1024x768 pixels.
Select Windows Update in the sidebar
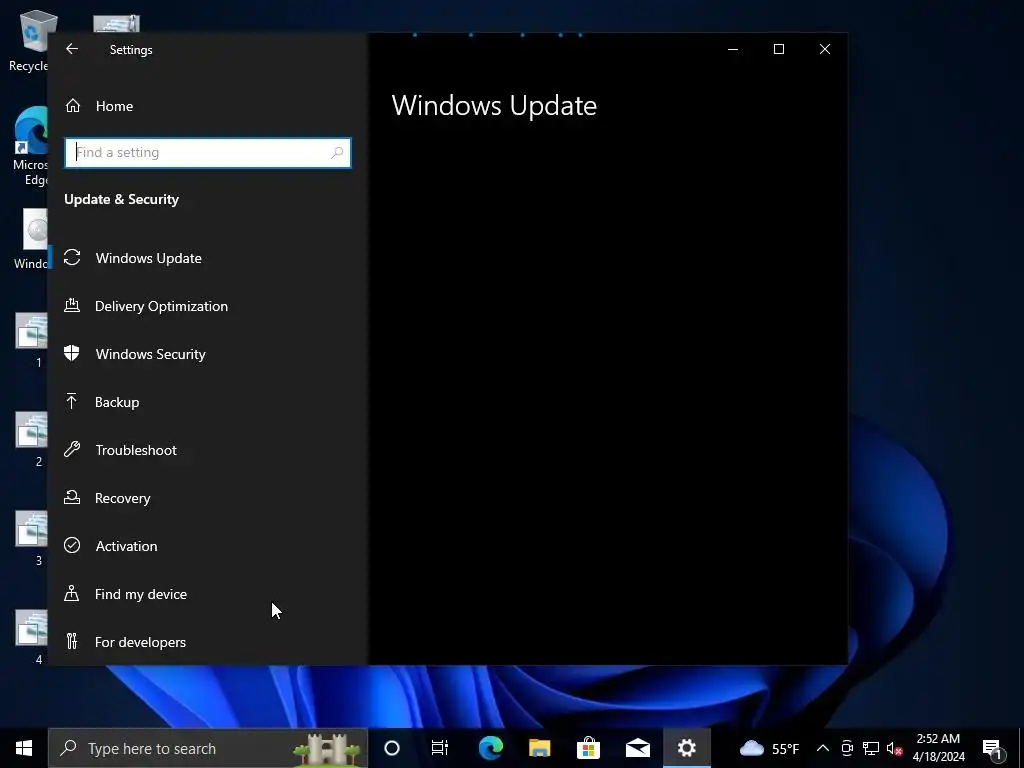[x=208, y=258]
